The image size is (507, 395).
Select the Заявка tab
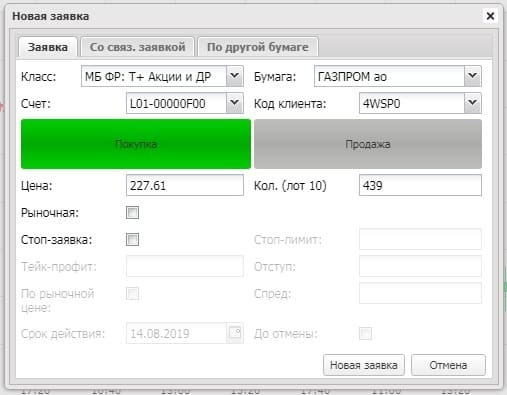pos(48,47)
